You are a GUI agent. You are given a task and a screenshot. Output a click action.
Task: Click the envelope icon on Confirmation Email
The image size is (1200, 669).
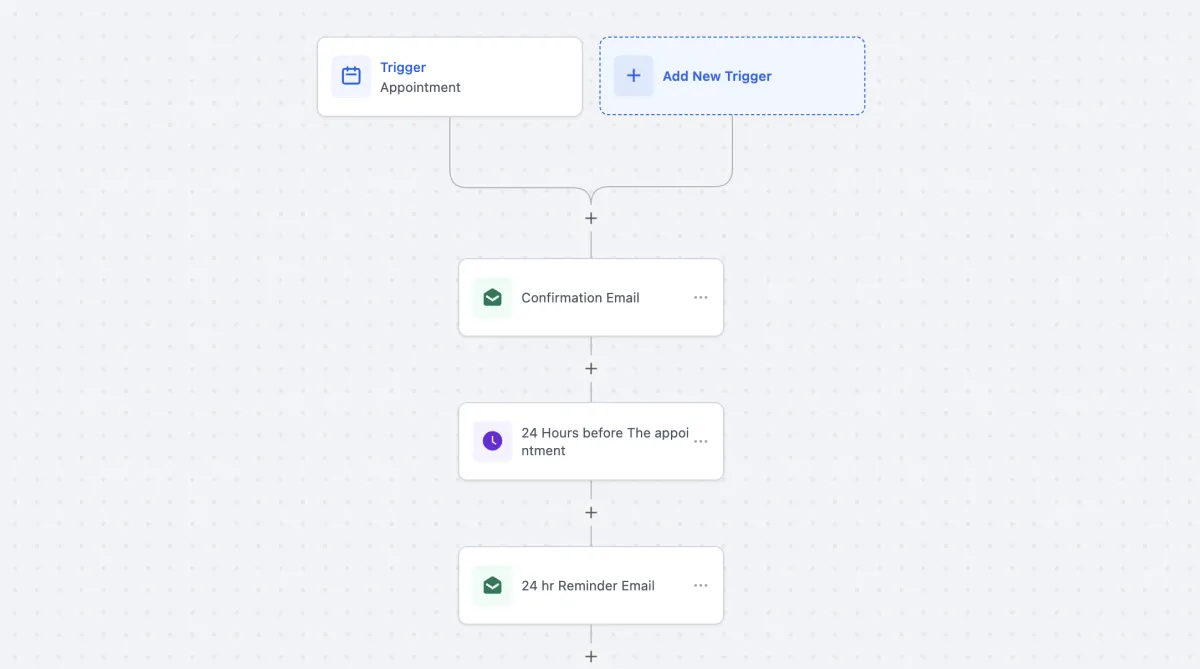[x=492, y=298]
